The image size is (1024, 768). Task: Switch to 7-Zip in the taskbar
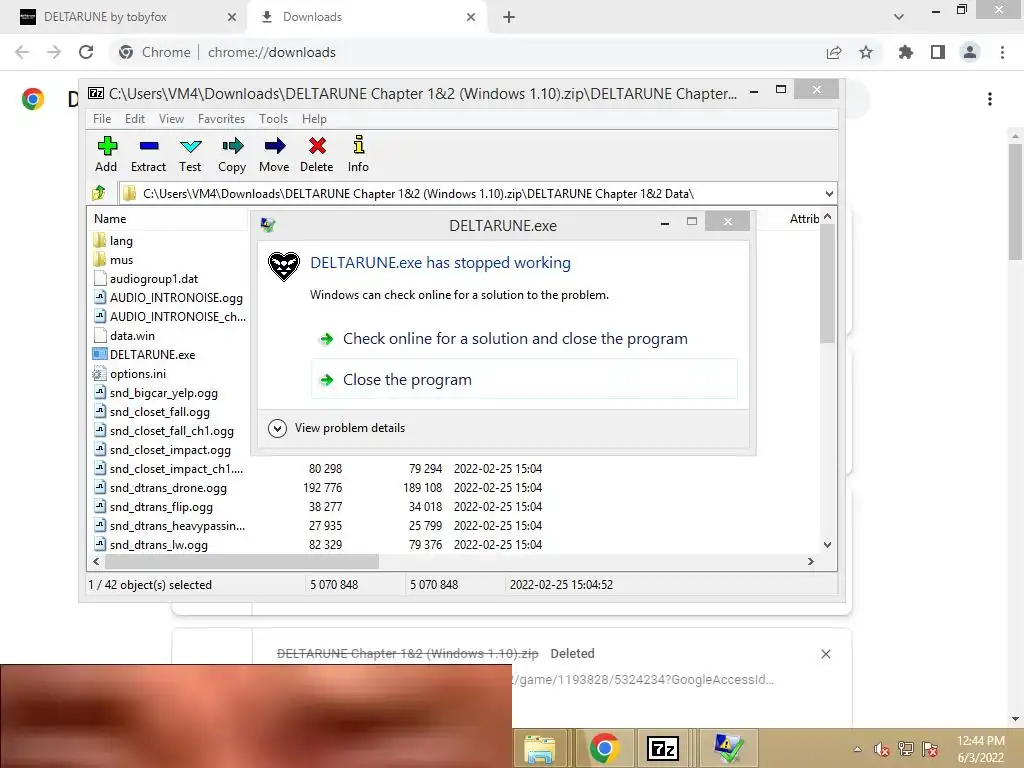pyautogui.click(x=662, y=748)
